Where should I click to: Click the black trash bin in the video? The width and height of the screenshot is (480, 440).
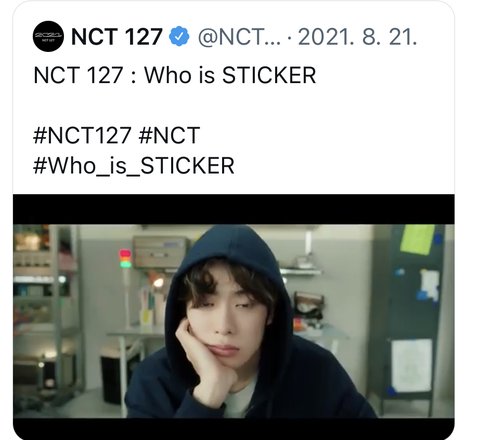pyautogui.click(x=117, y=373)
